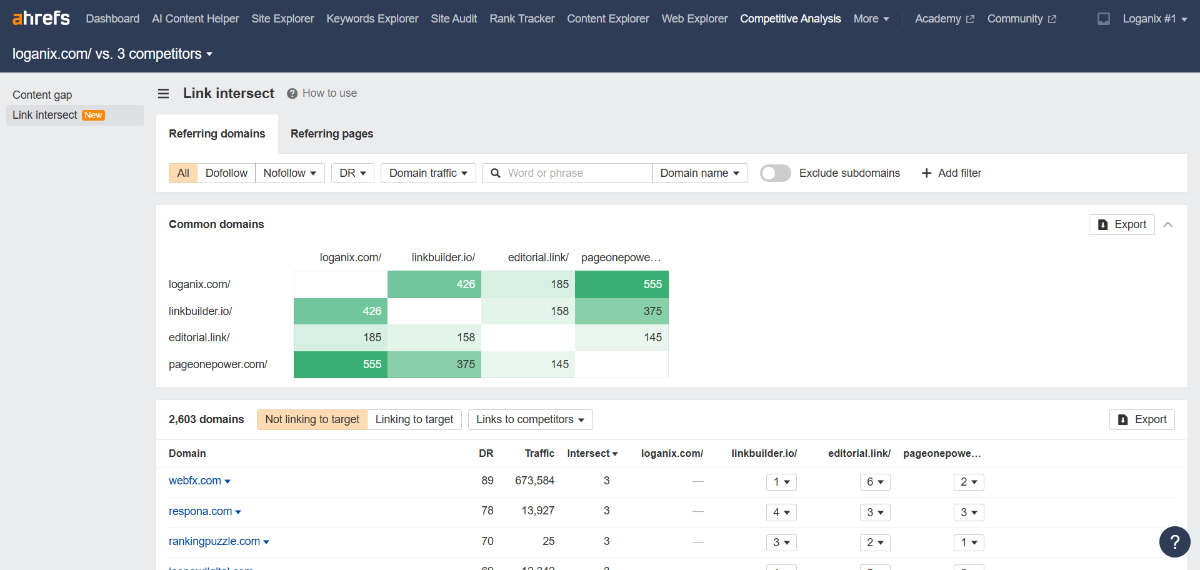The image size is (1200, 570).
Task: Open respona.com linkbuilder.io count 4 dropdown
Action: pyautogui.click(x=781, y=512)
